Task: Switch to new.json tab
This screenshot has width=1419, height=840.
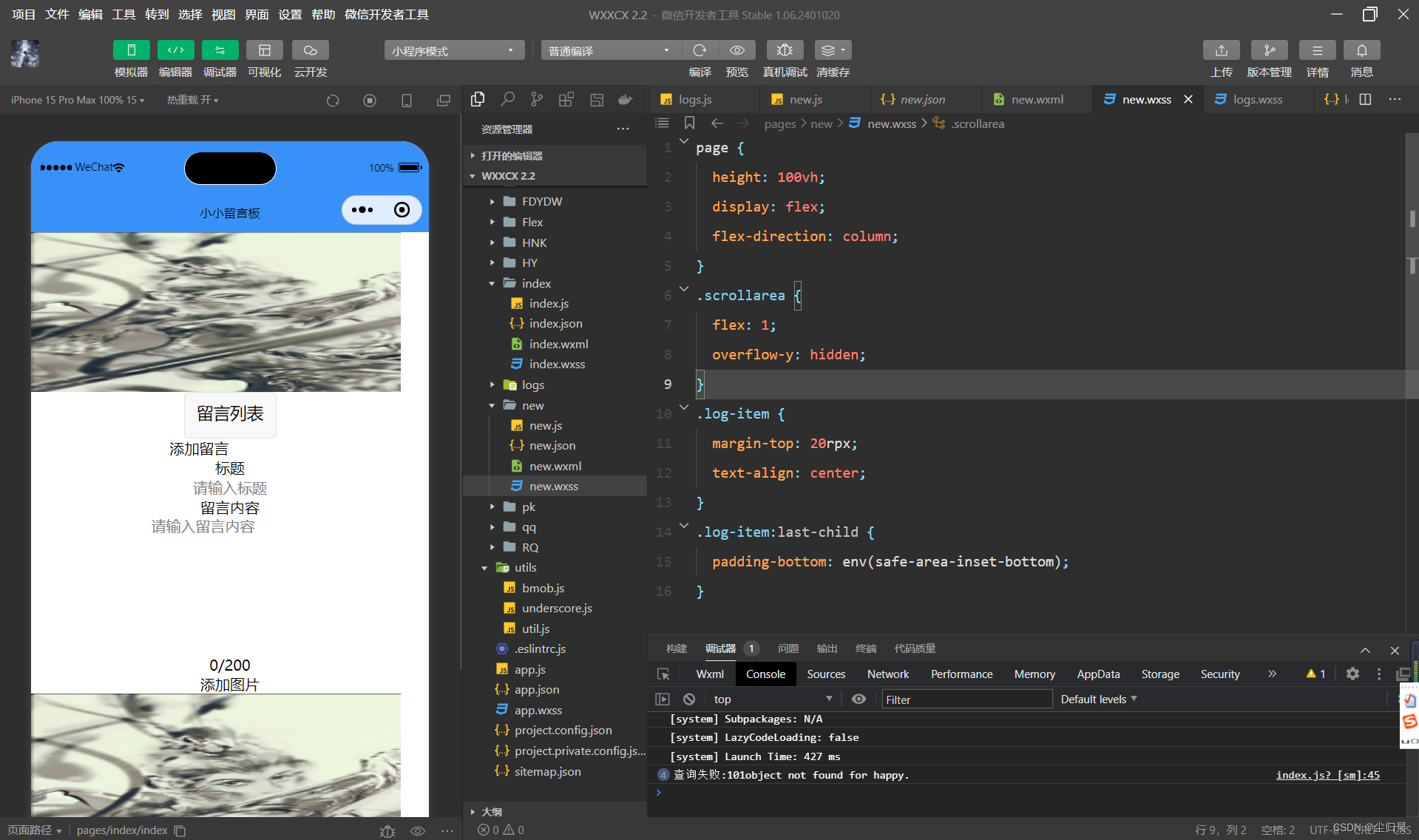Action: (x=926, y=99)
